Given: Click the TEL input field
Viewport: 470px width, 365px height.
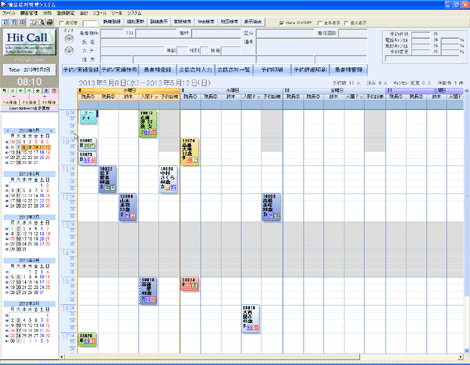Looking at the screenshot, I should coord(156,33).
